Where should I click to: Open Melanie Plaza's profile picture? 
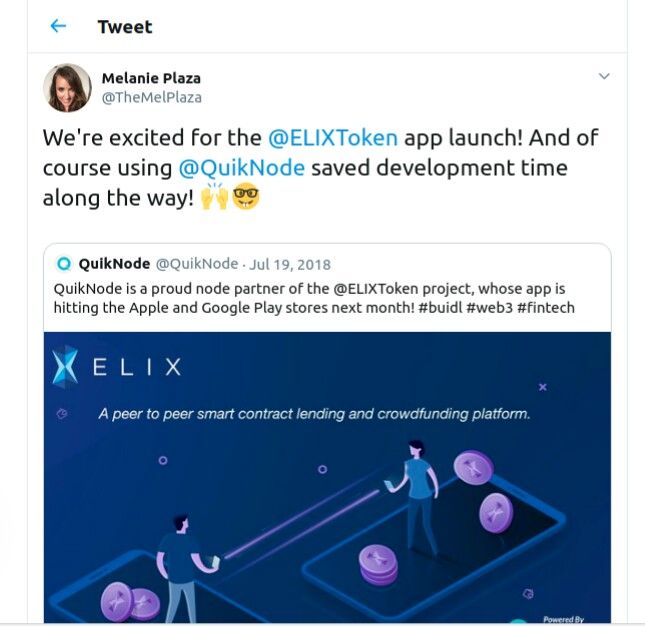pos(67,88)
